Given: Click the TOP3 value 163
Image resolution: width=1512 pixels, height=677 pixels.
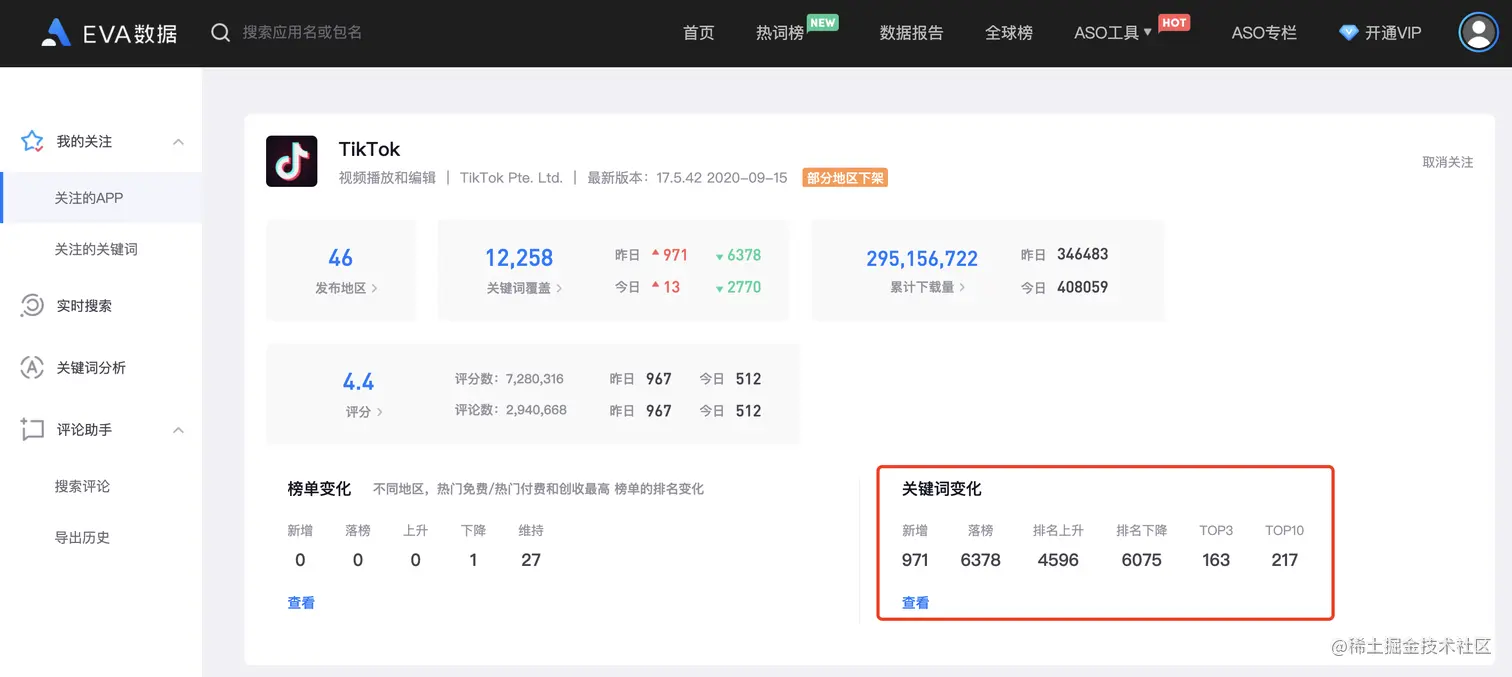Looking at the screenshot, I should click(1216, 560).
